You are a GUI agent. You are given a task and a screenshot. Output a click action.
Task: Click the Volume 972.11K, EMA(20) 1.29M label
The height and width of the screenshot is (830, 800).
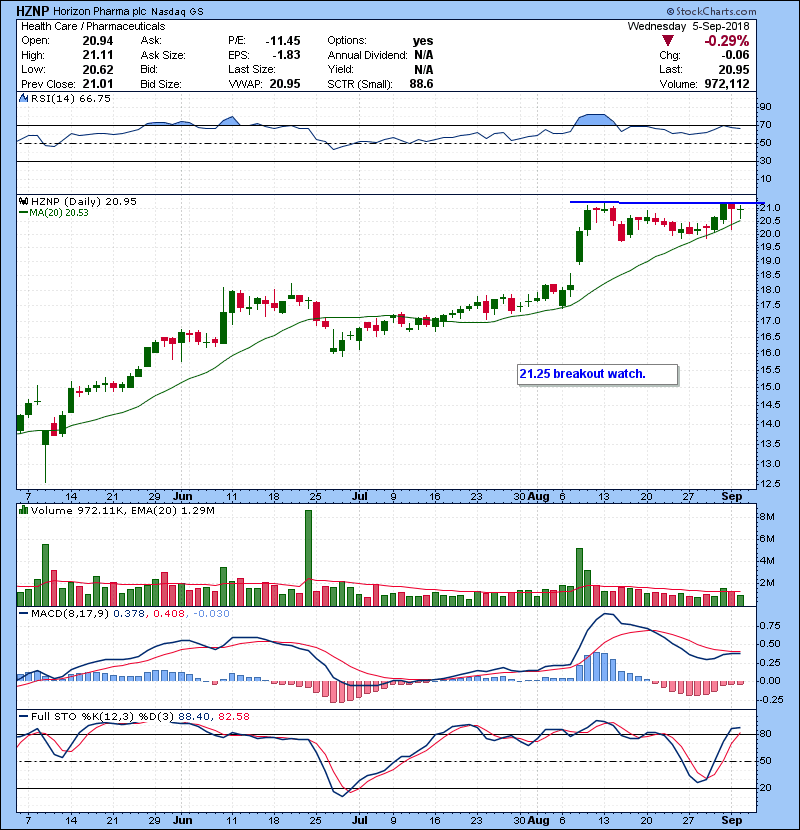[x=123, y=511]
